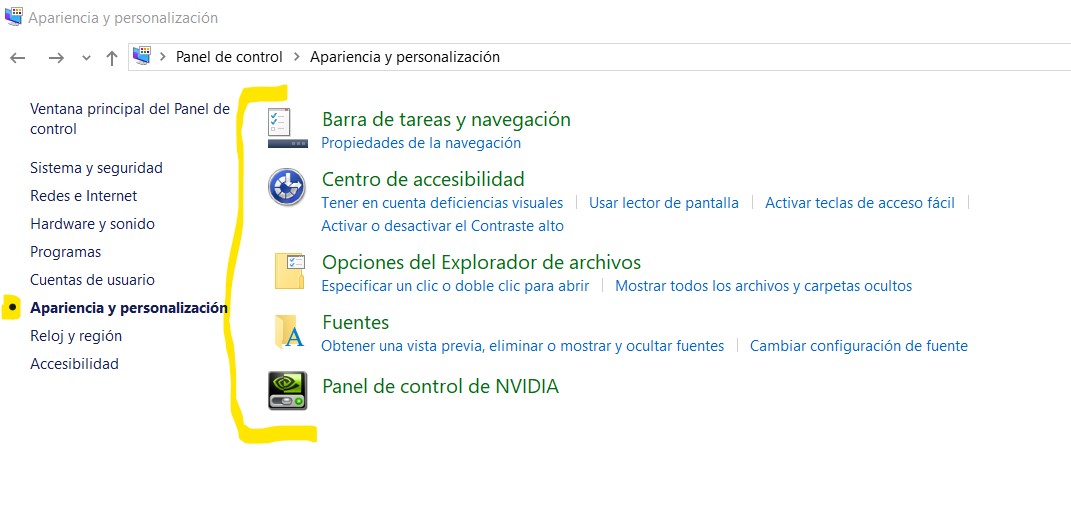The height and width of the screenshot is (519, 1071).
Task: Expand chevron before Panel de control breadcrumb
Action: (x=163, y=57)
